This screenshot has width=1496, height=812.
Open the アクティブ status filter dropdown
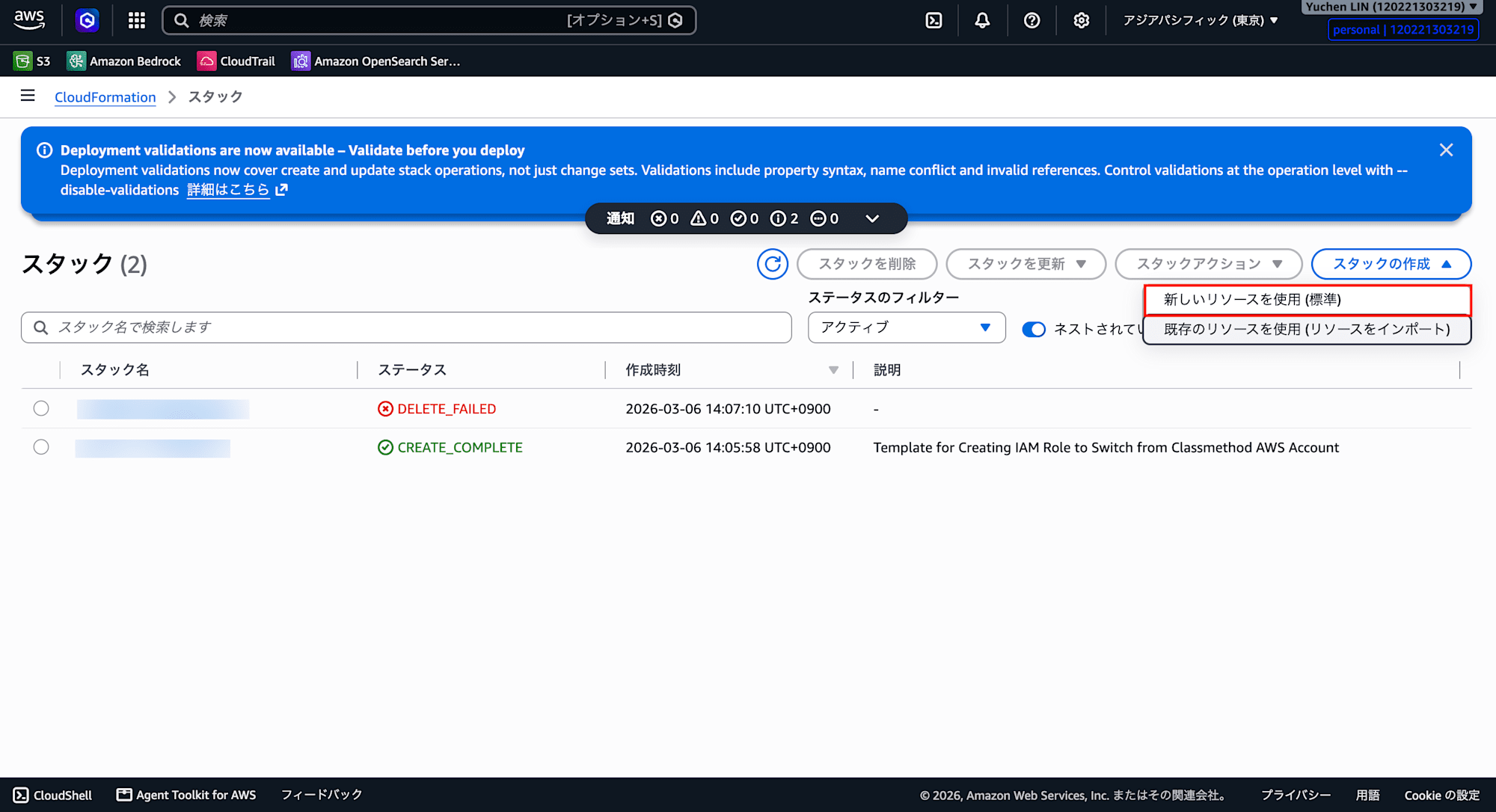907,327
